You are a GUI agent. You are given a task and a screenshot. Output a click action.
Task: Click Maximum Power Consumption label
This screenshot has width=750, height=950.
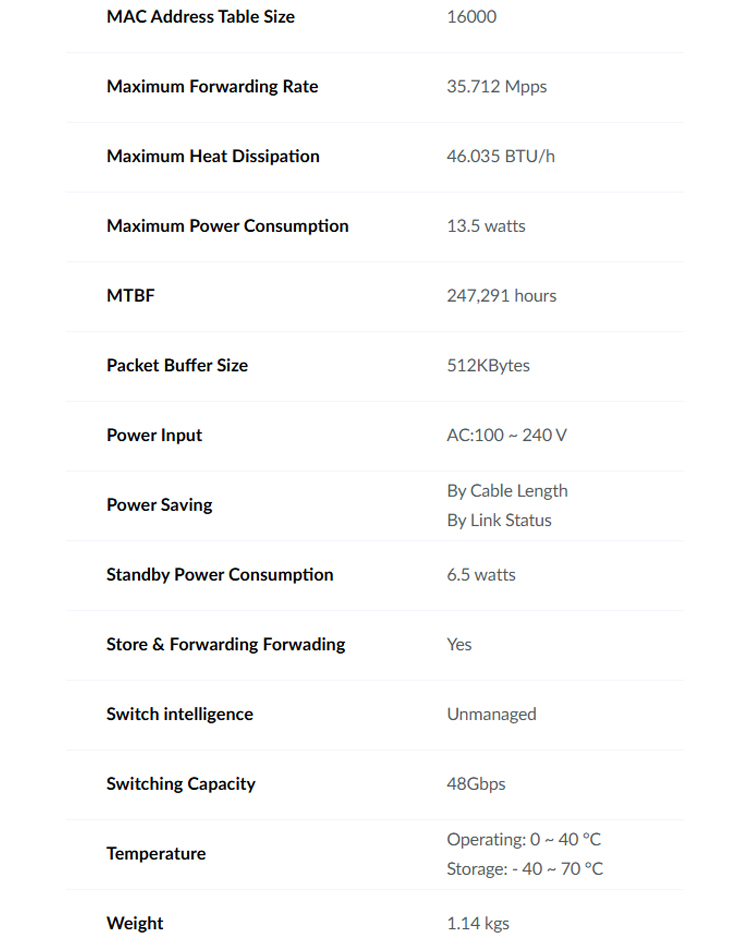click(x=227, y=226)
